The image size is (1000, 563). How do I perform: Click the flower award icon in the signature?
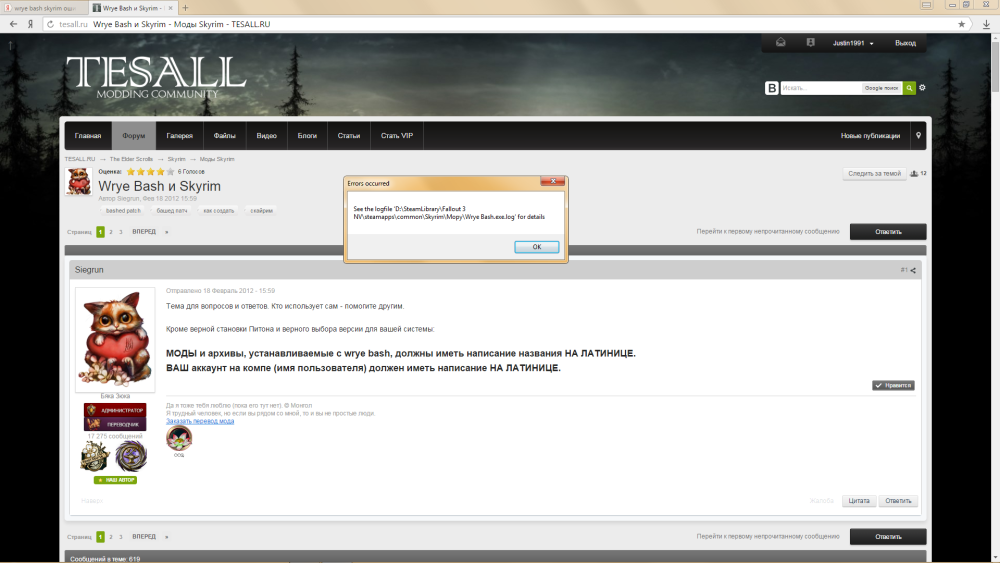click(179, 438)
